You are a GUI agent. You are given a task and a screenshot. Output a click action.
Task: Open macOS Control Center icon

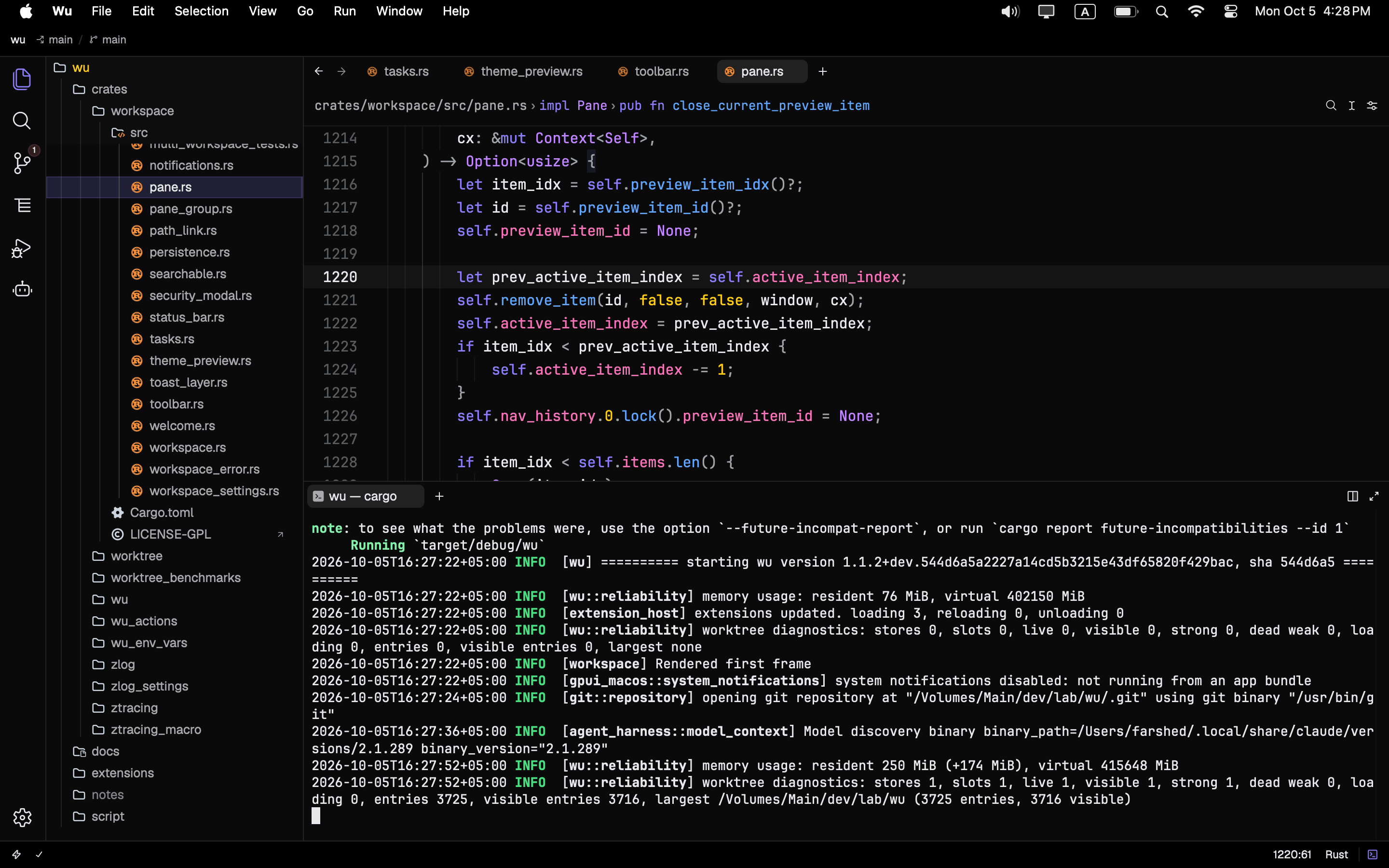tap(1230, 11)
